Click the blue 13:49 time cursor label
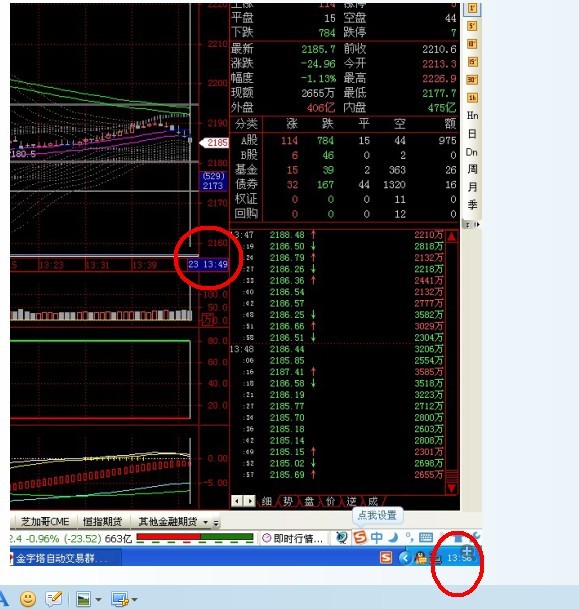 click(x=208, y=264)
